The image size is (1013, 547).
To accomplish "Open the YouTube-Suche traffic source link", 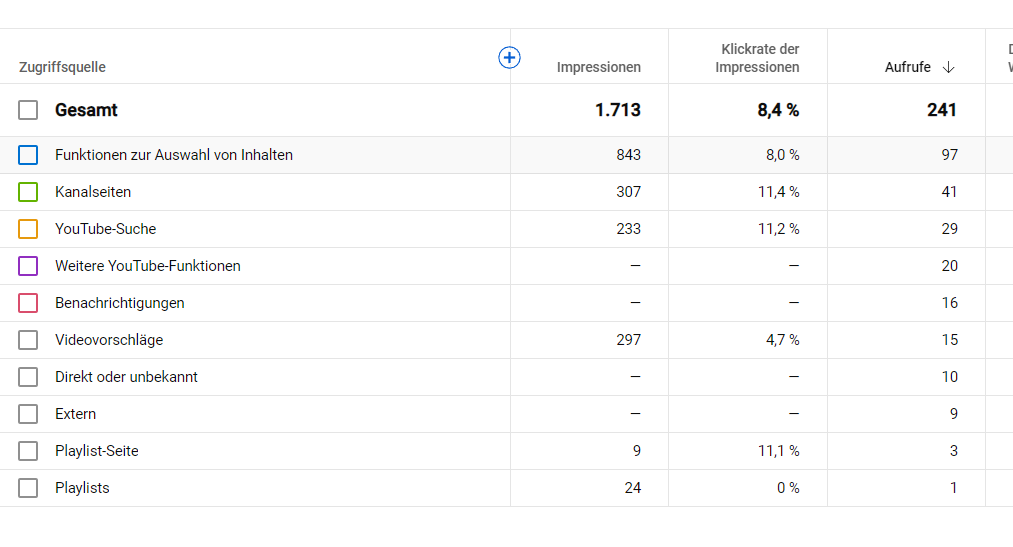I will tap(105, 229).
